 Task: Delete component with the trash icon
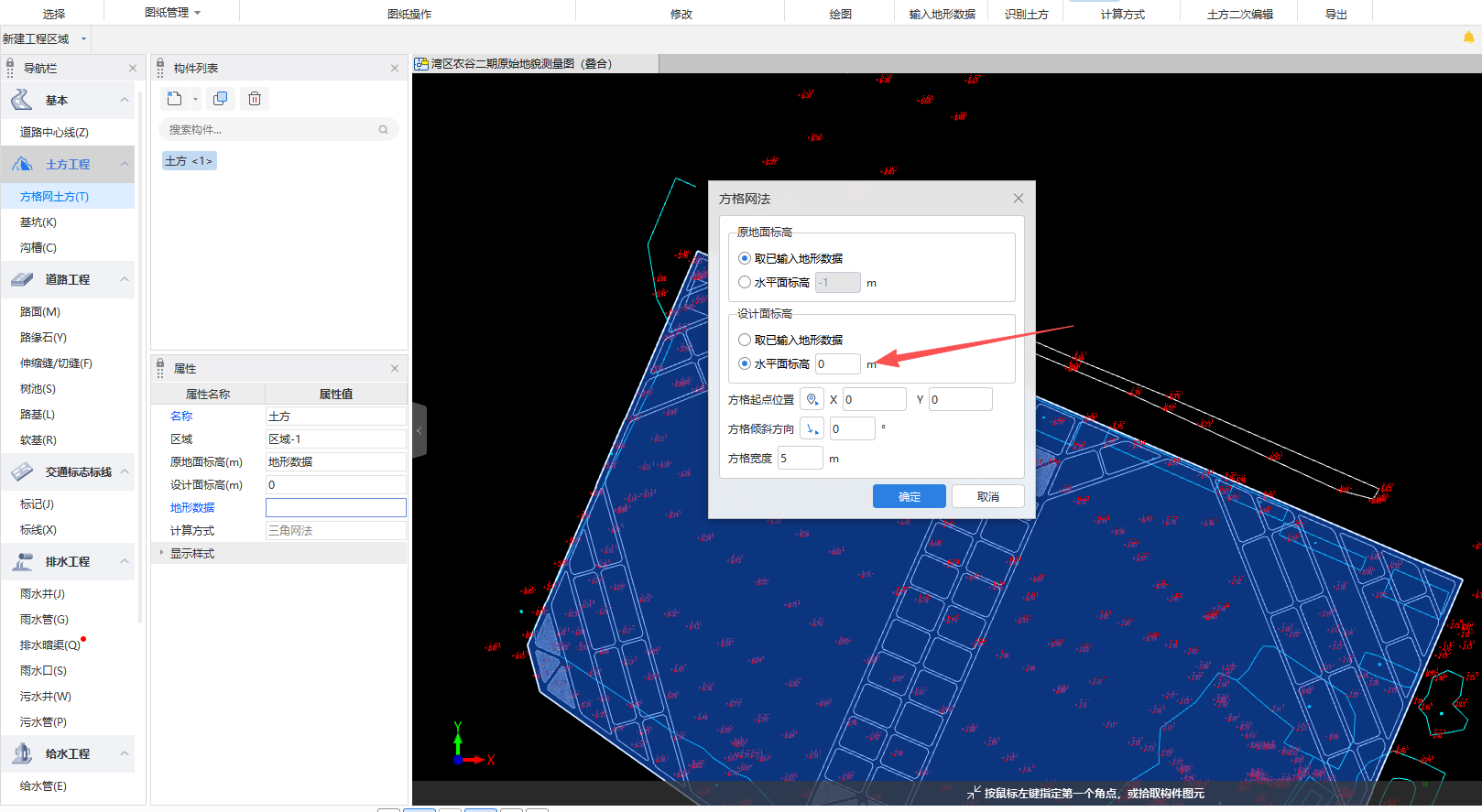pos(255,99)
